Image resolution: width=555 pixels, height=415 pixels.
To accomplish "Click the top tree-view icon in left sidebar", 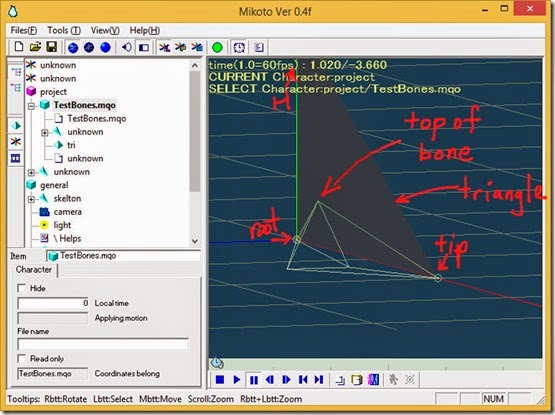I will point(16,73).
